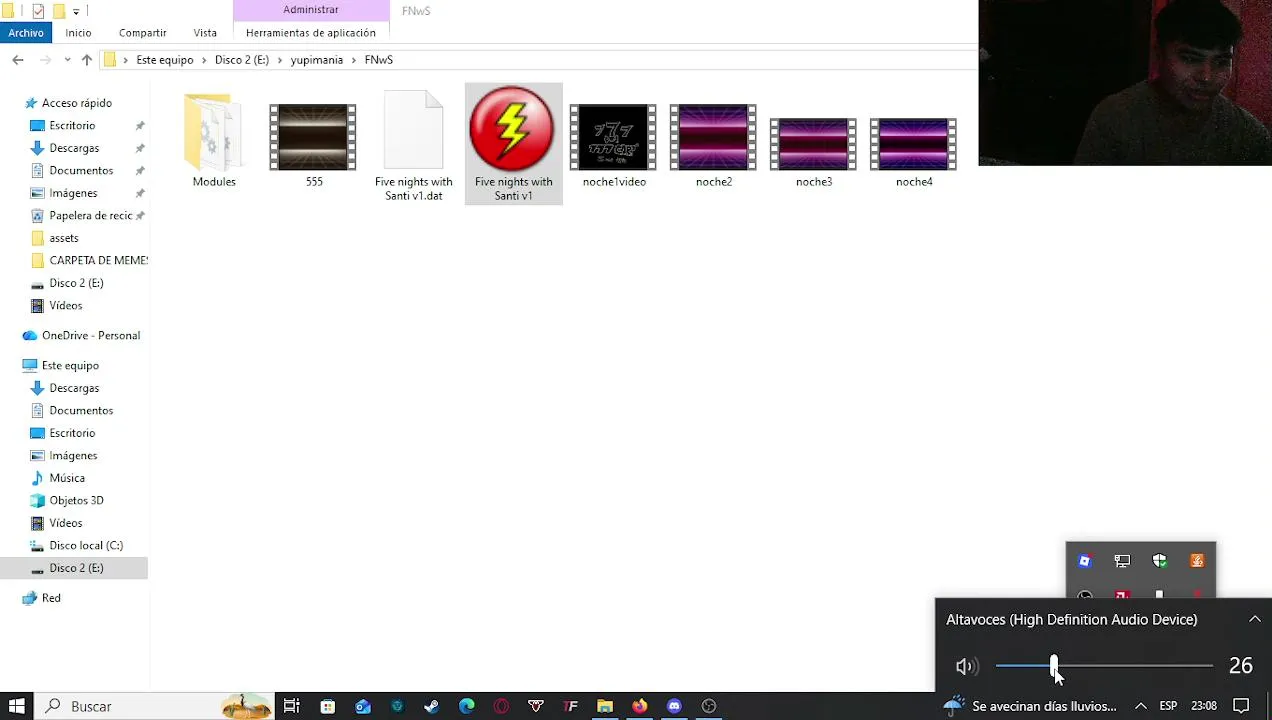Select Red in the navigation pane
Viewport: 1272px width, 720px height.
tap(51, 598)
